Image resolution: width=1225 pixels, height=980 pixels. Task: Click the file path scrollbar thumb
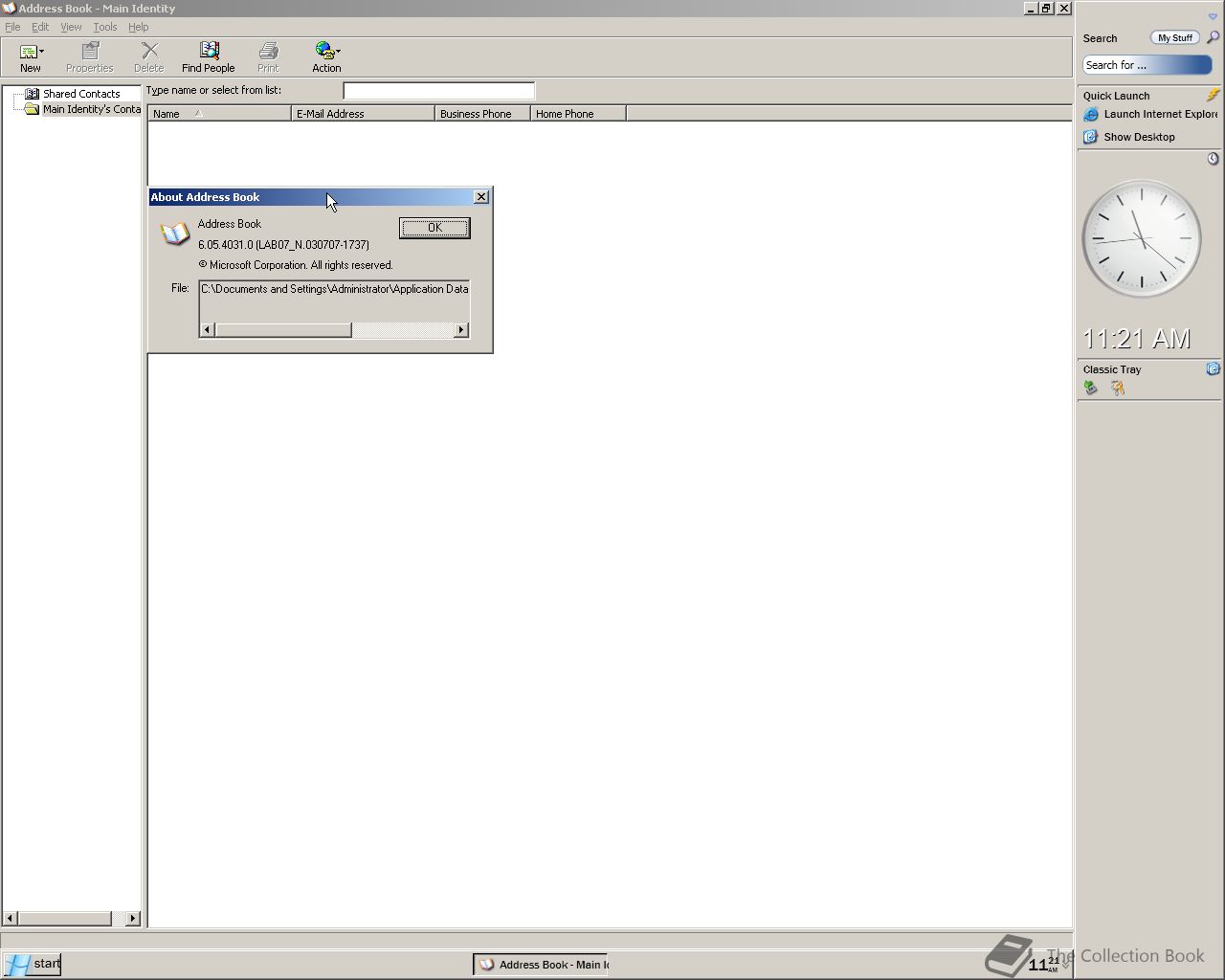pos(283,330)
